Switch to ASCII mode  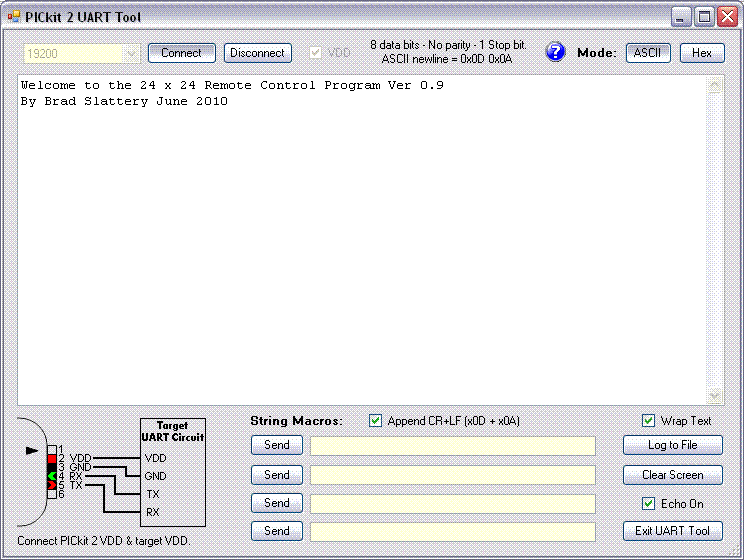pos(648,53)
